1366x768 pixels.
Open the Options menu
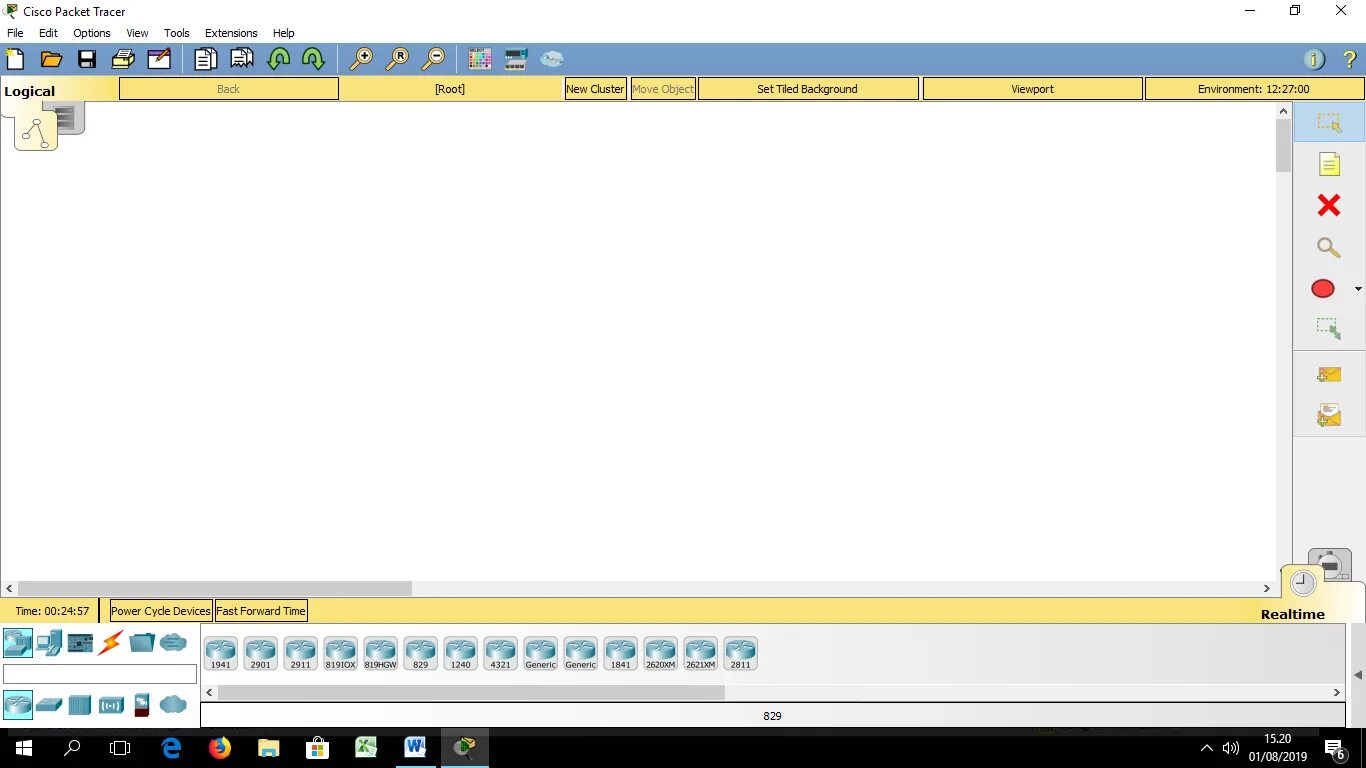[x=92, y=33]
